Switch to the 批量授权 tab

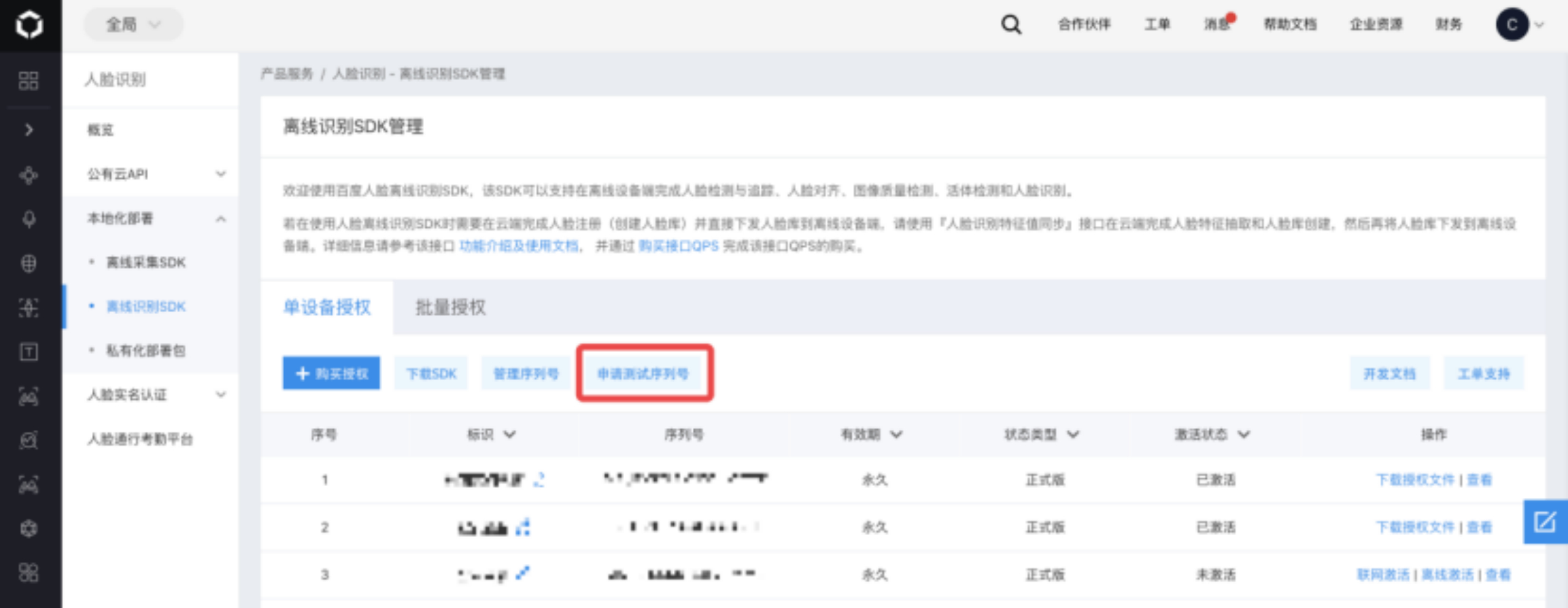tap(451, 307)
